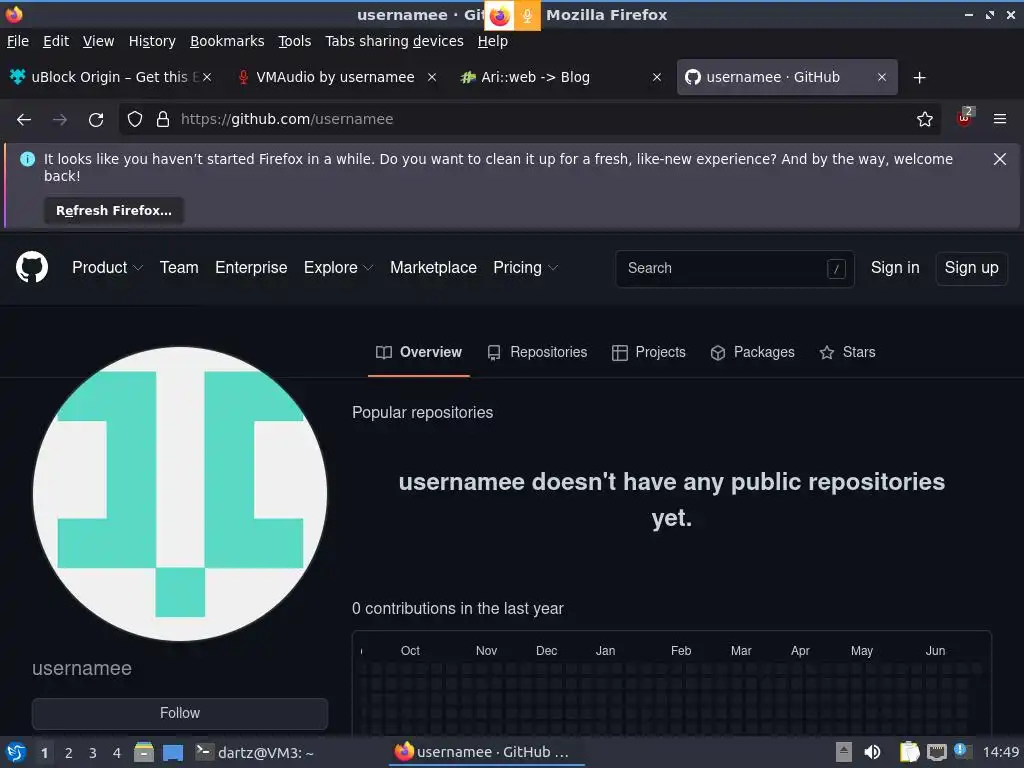
Task: Open the network monitor tray icon
Action: (936, 752)
